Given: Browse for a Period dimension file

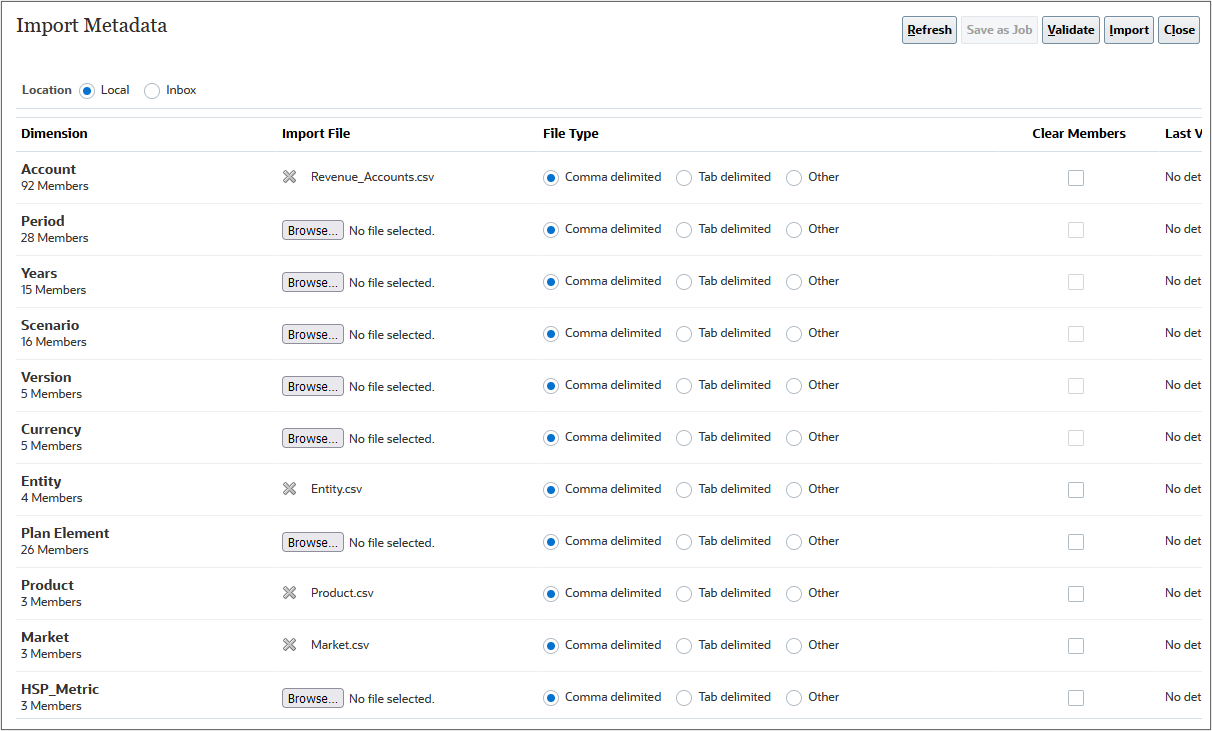Looking at the screenshot, I should (x=312, y=230).
